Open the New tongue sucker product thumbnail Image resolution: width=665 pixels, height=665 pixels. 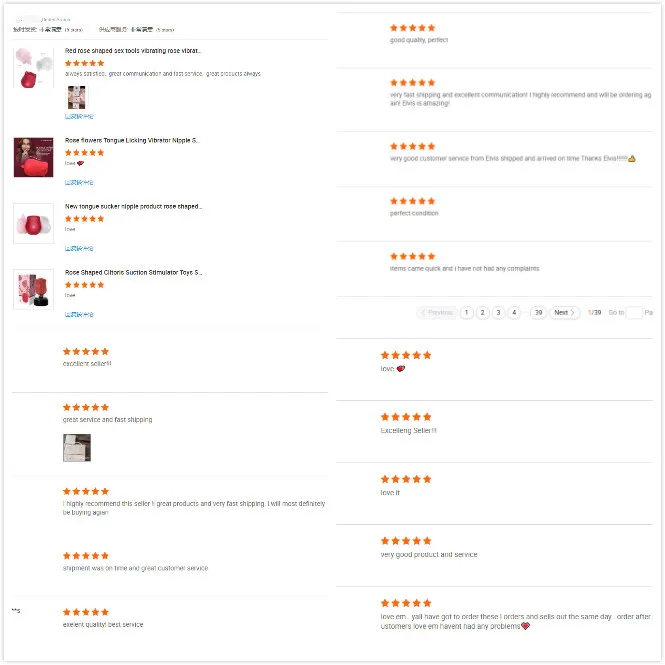click(34, 224)
